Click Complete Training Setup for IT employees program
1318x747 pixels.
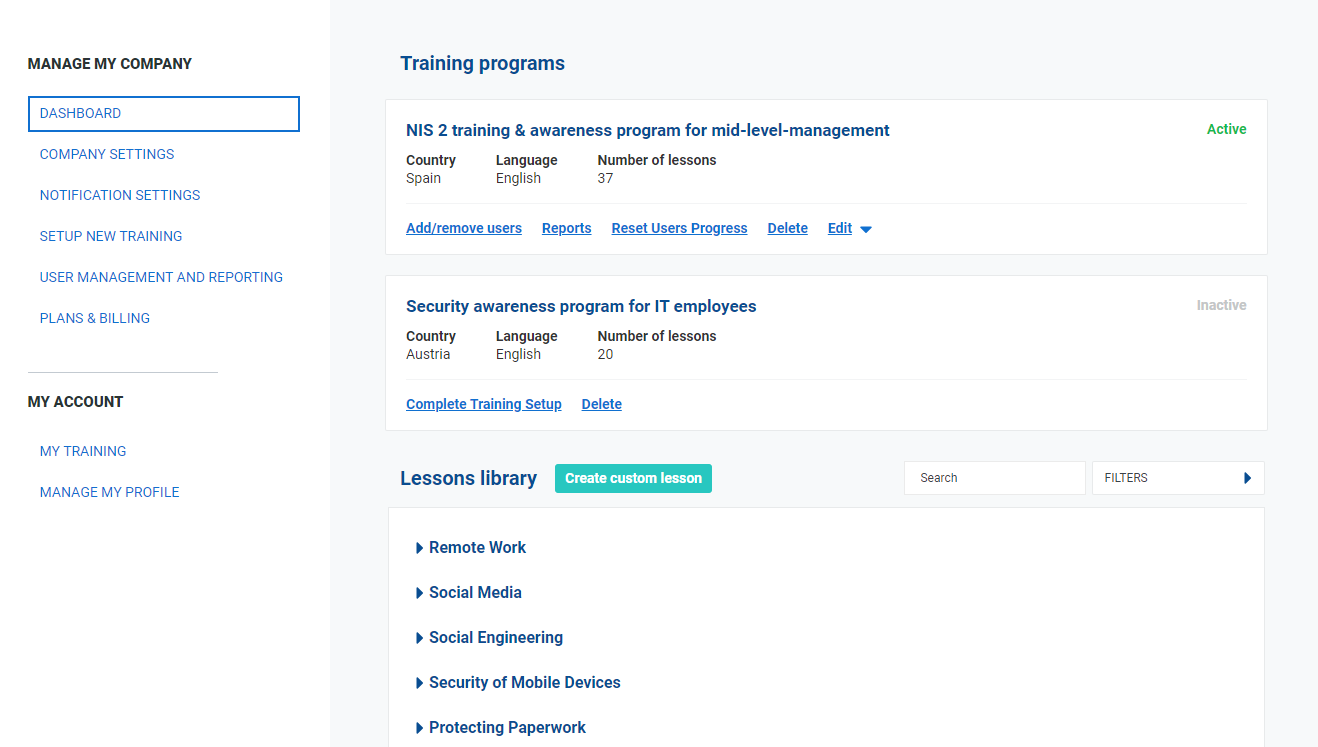click(483, 404)
